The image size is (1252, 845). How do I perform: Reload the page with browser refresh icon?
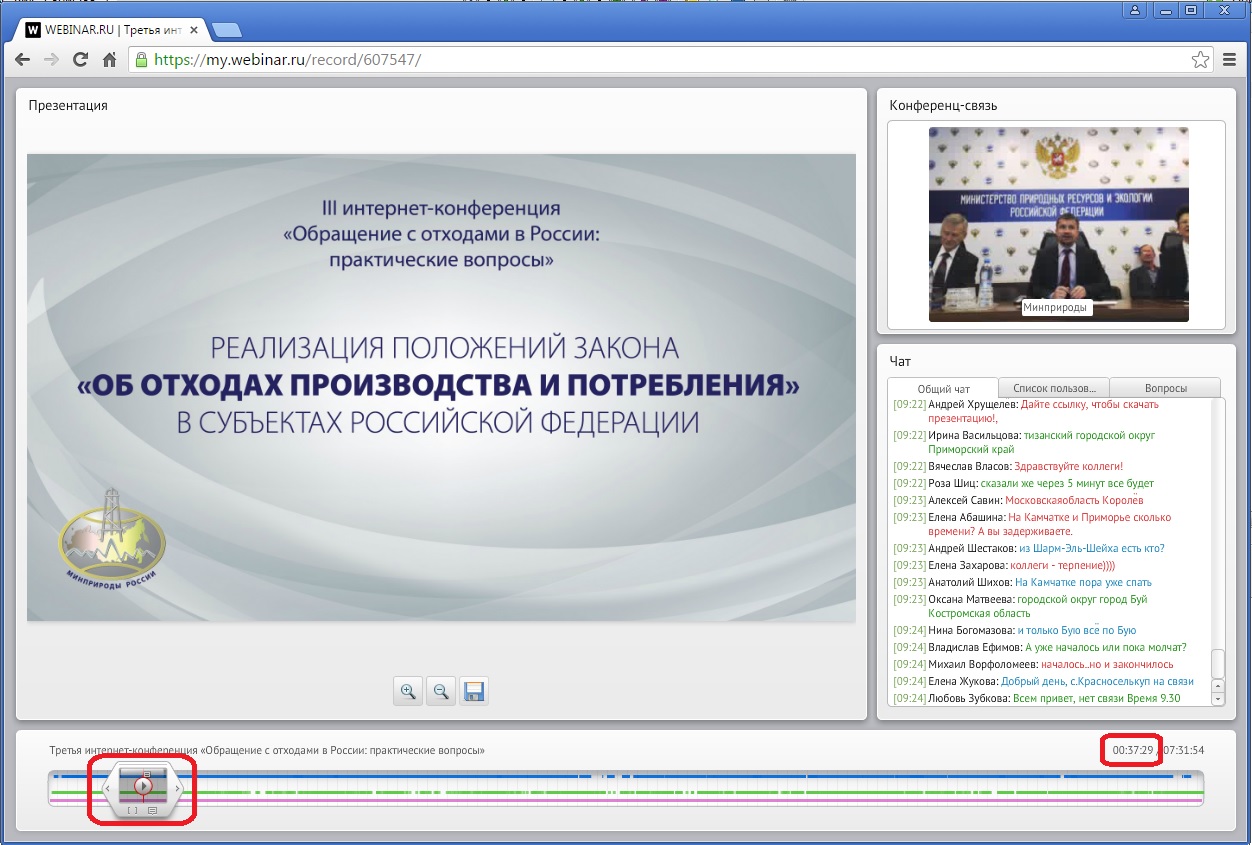click(x=81, y=60)
